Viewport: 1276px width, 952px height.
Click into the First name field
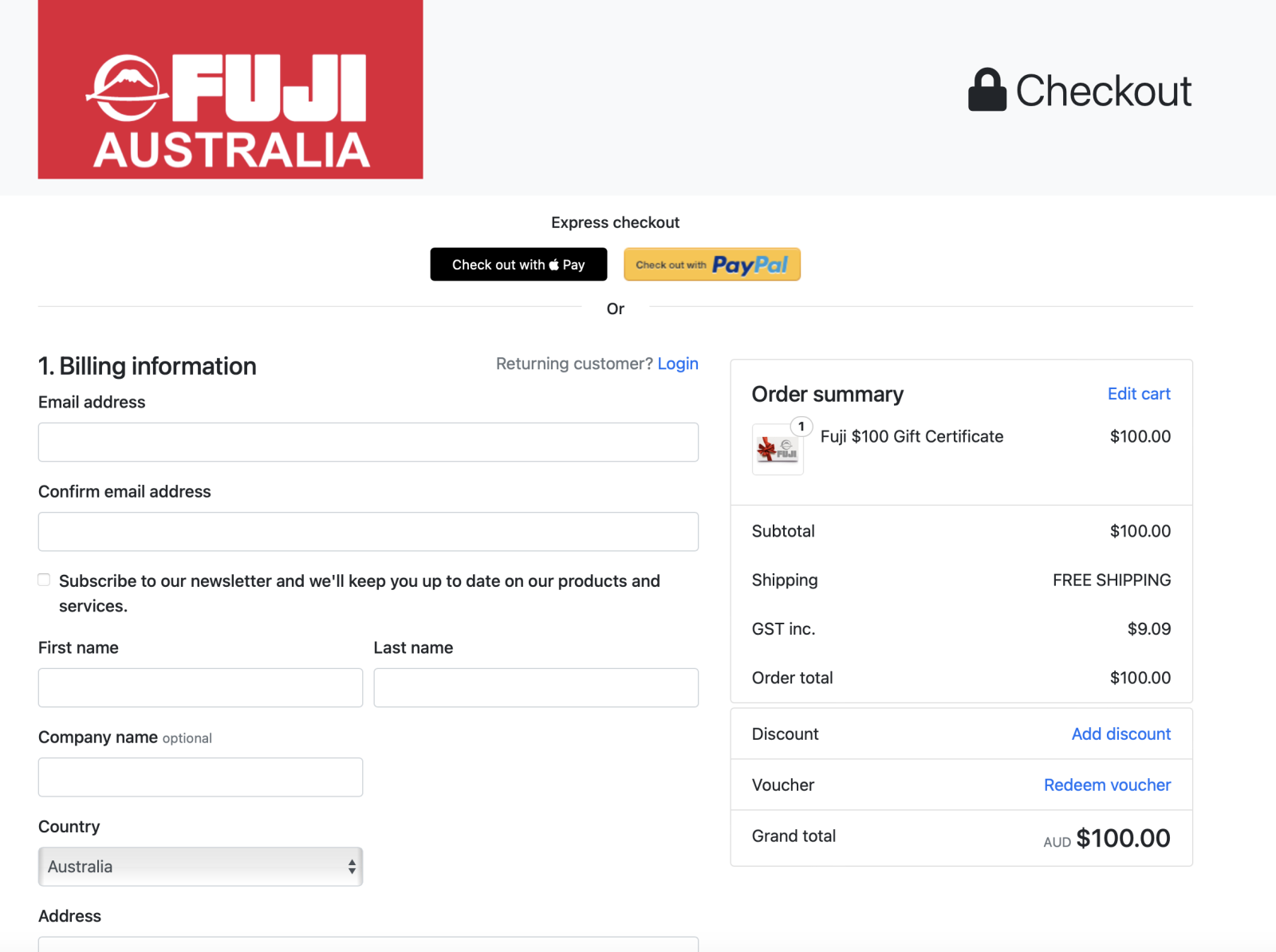(x=200, y=688)
